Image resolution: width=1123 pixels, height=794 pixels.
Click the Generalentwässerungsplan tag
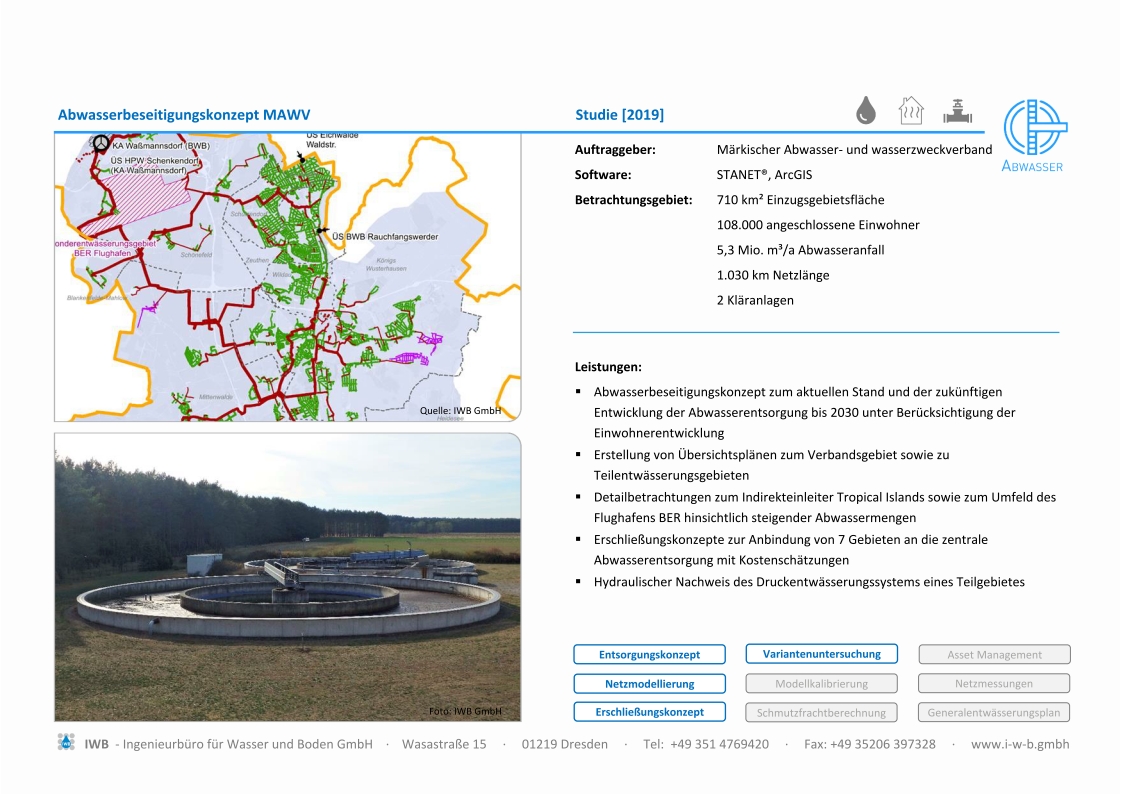pos(994,713)
